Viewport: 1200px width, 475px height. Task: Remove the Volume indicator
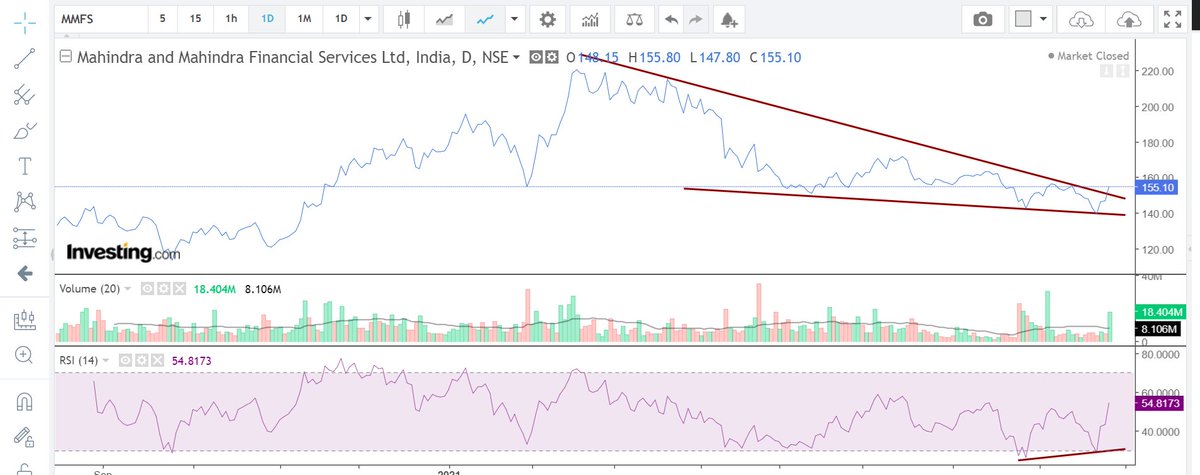(180, 289)
